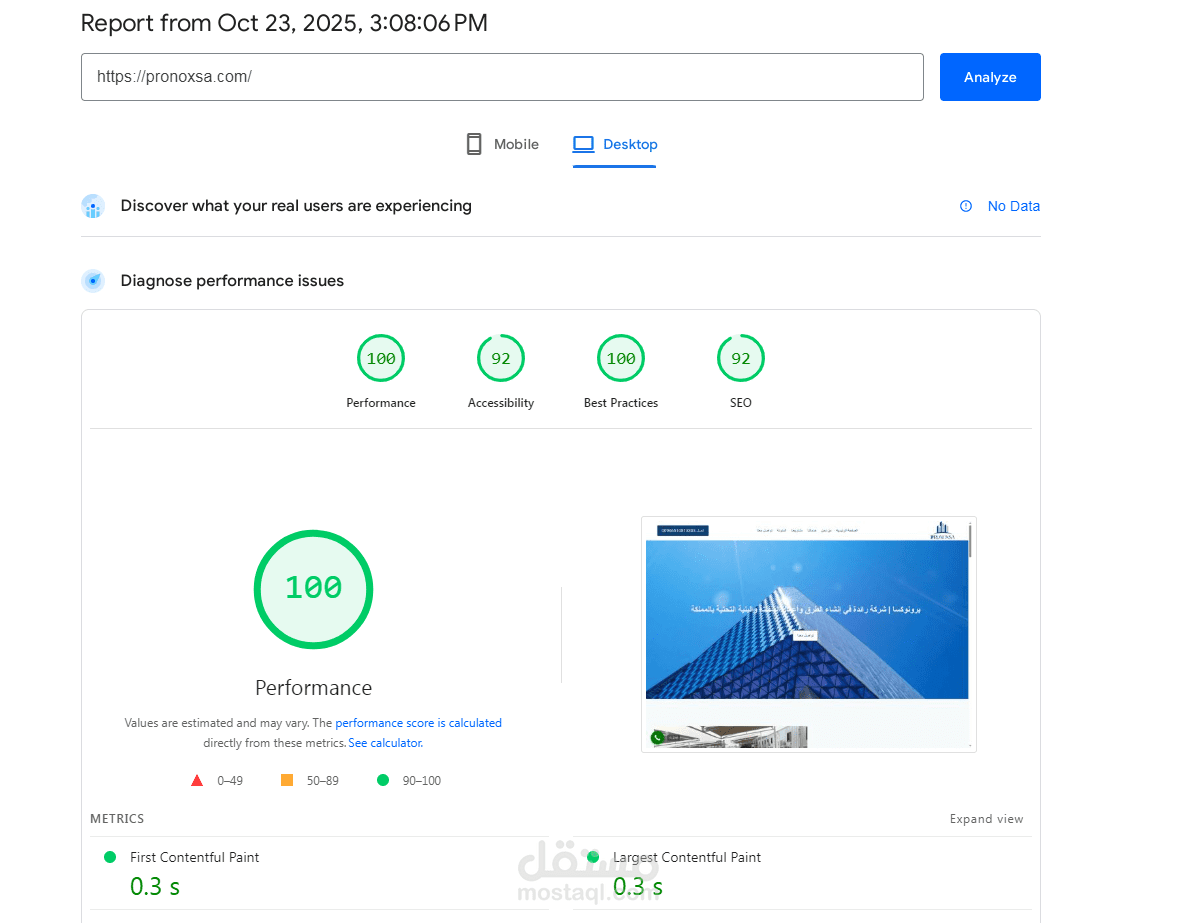
Task: Click the mobile phone icon
Action: [474, 144]
